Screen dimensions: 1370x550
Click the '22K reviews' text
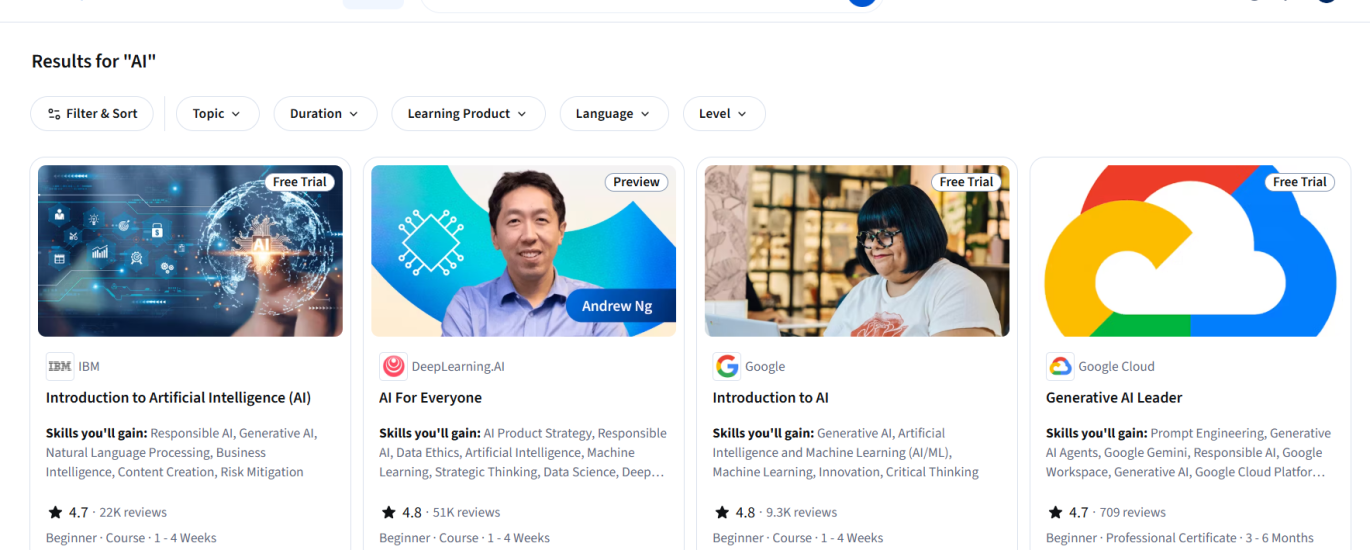133,513
